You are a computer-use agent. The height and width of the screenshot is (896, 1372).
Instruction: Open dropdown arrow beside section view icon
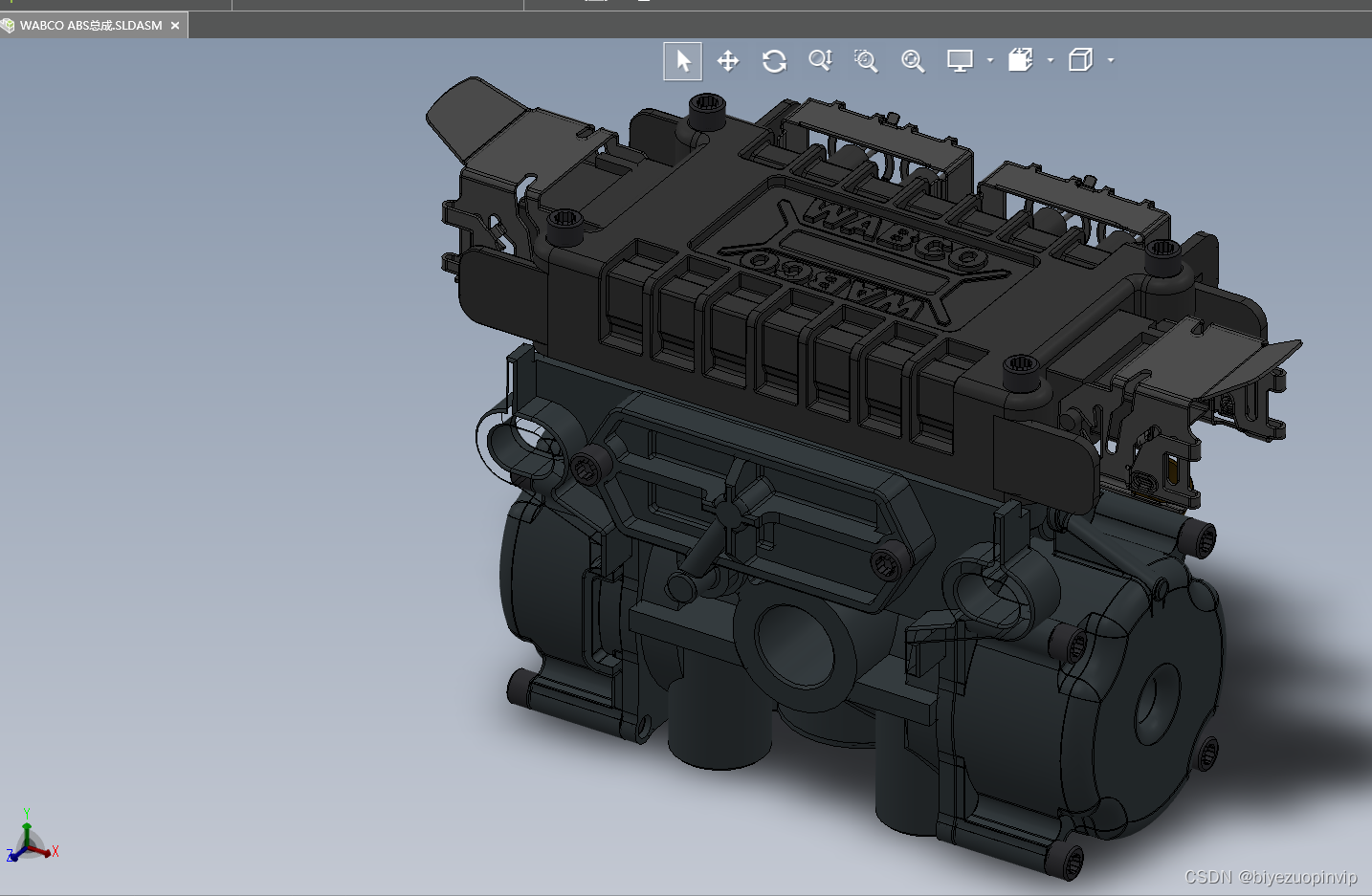tap(1051, 60)
